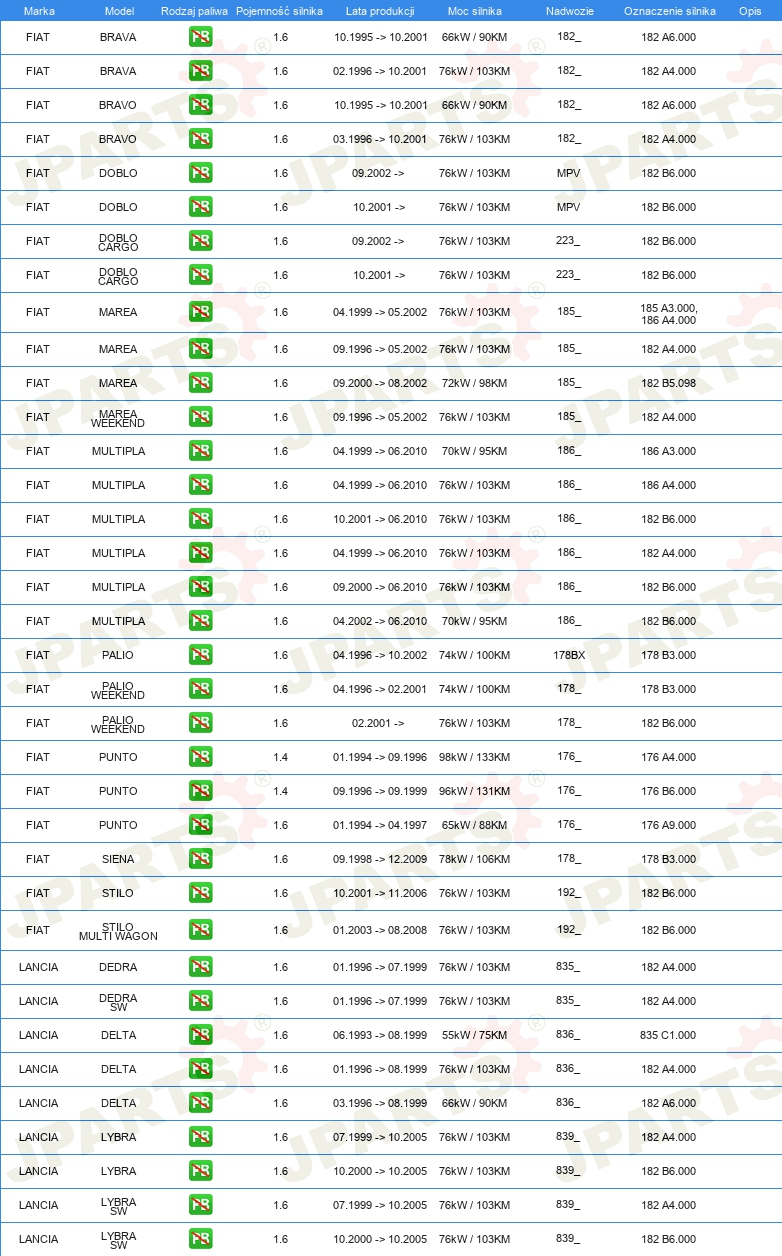Select engine code 182 B5.098 cell
Screen dimensions: 782x1256
pyautogui.click(x=669, y=383)
